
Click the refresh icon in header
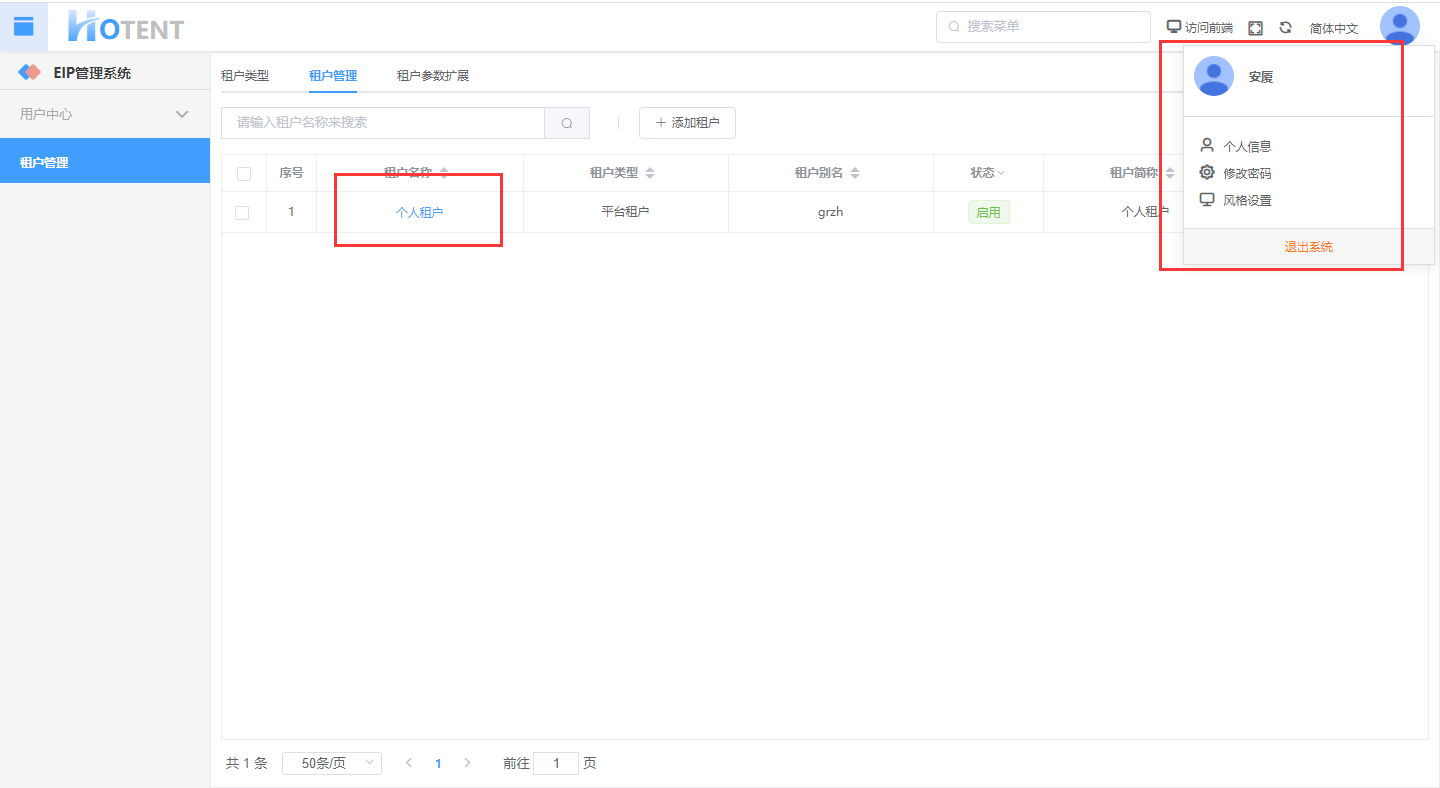tap(1286, 28)
